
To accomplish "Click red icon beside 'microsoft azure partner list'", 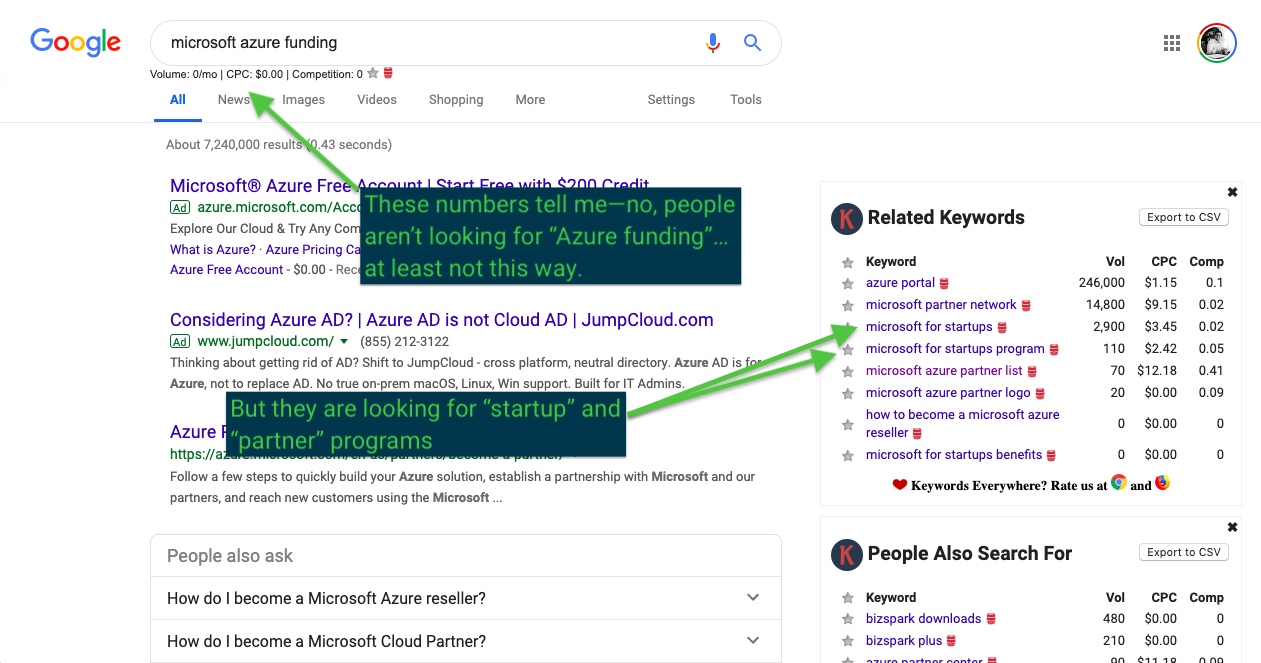I will (x=1032, y=372).
